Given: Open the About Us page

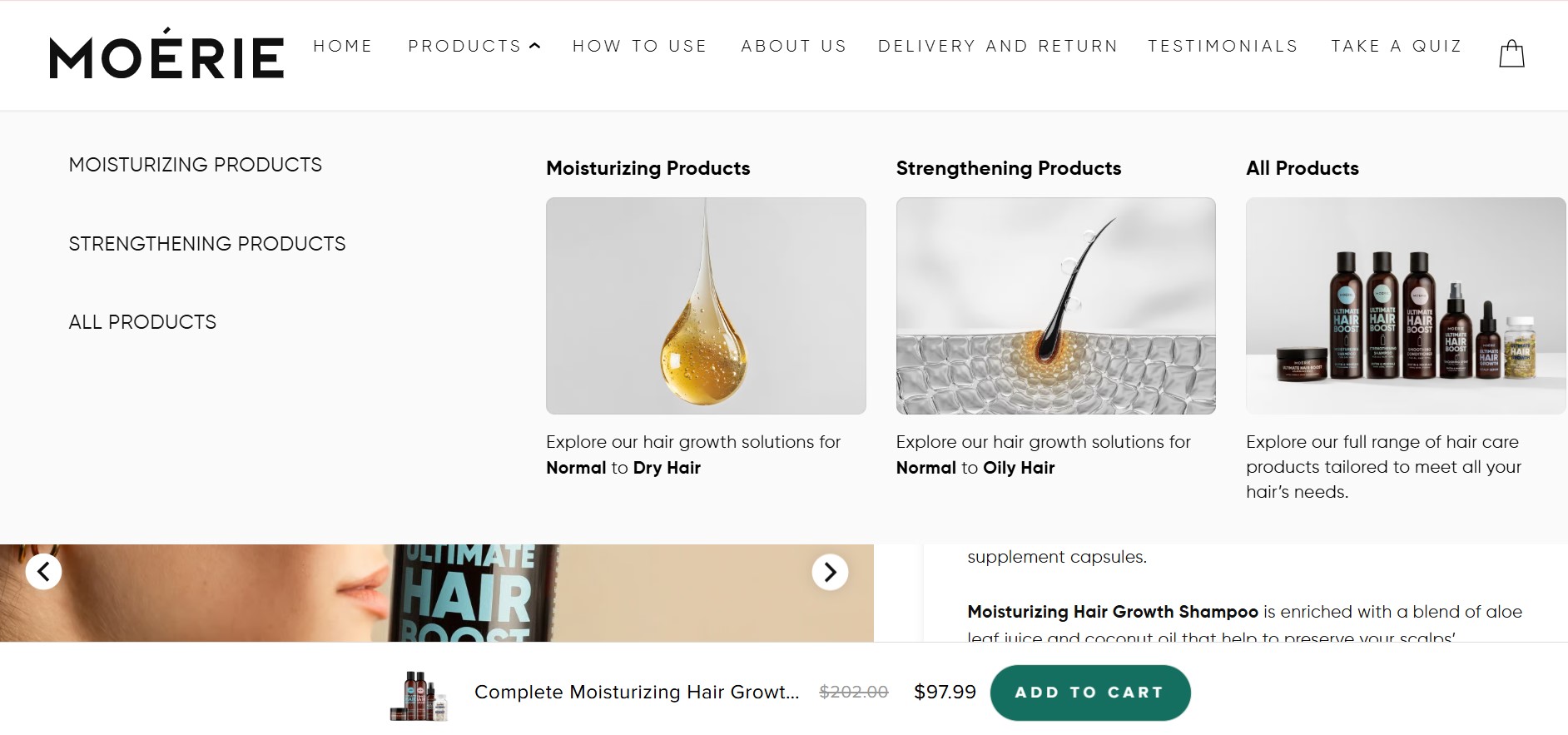Looking at the screenshot, I should tap(793, 47).
